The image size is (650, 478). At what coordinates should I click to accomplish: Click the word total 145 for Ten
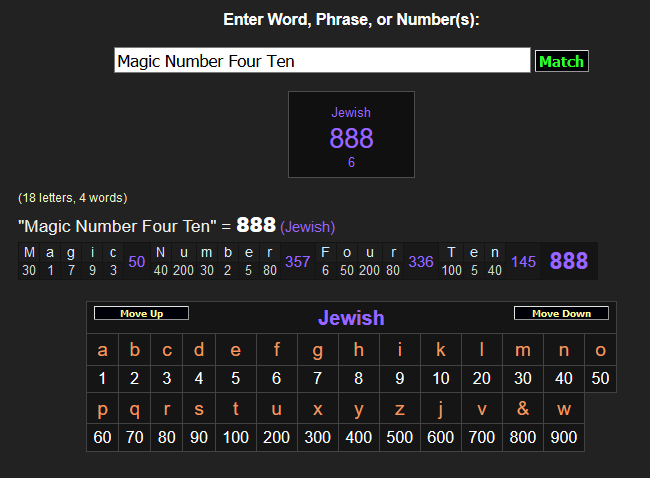(x=522, y=261)
